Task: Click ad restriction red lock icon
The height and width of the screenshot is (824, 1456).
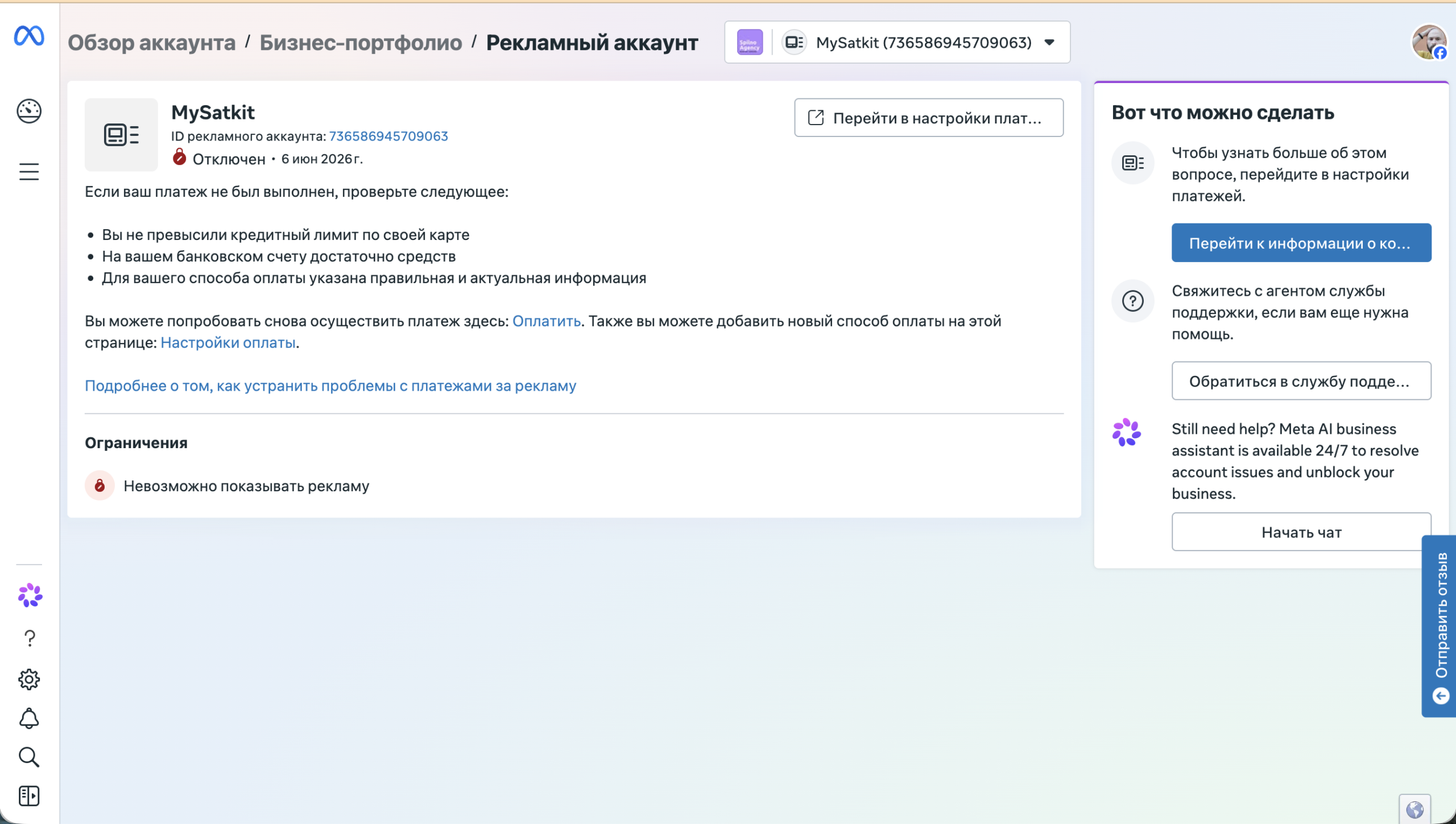Action: tap(100, 486)
